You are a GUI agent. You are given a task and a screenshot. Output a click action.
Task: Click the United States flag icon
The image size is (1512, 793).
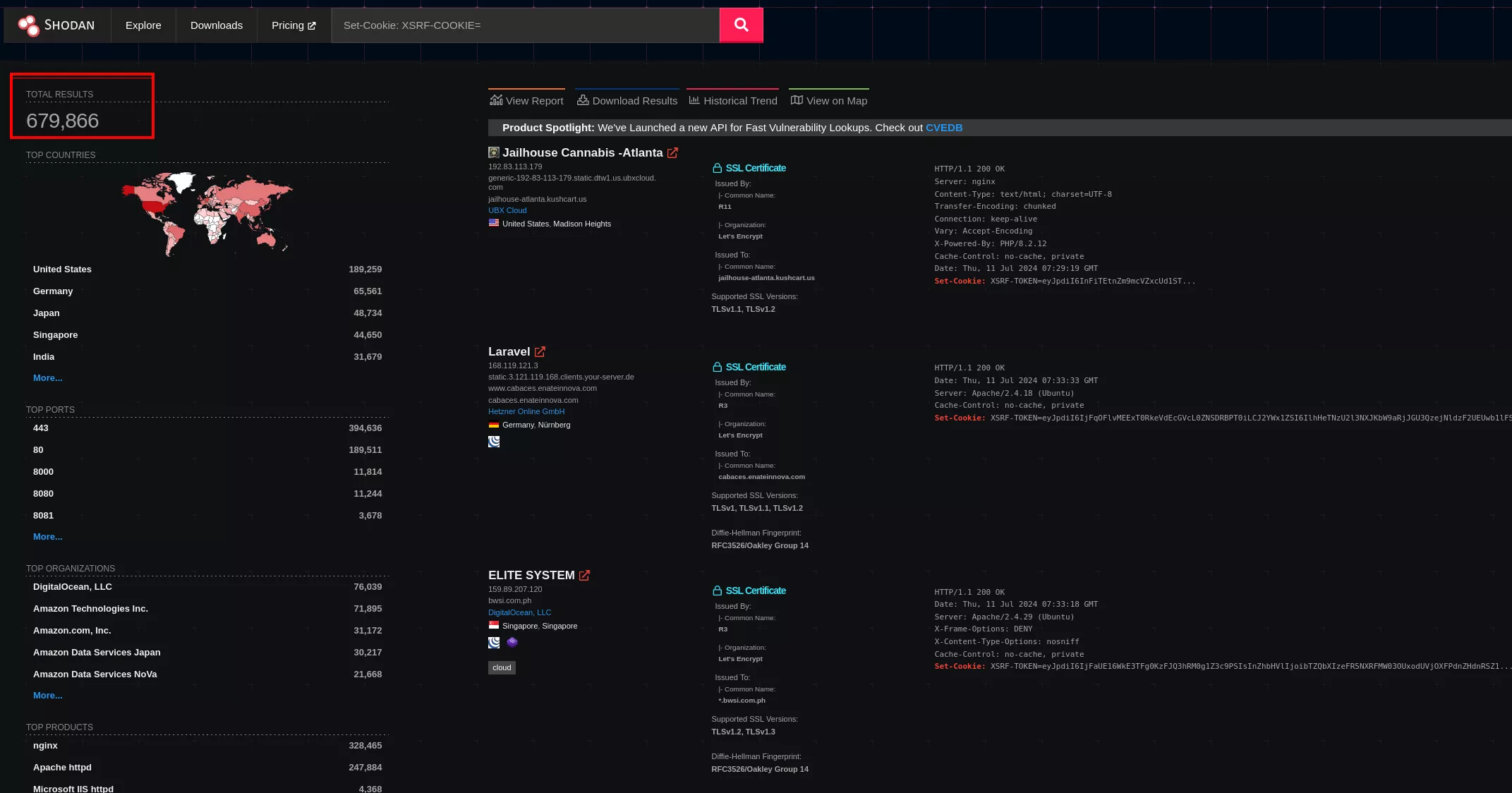[x=494, y=223]
